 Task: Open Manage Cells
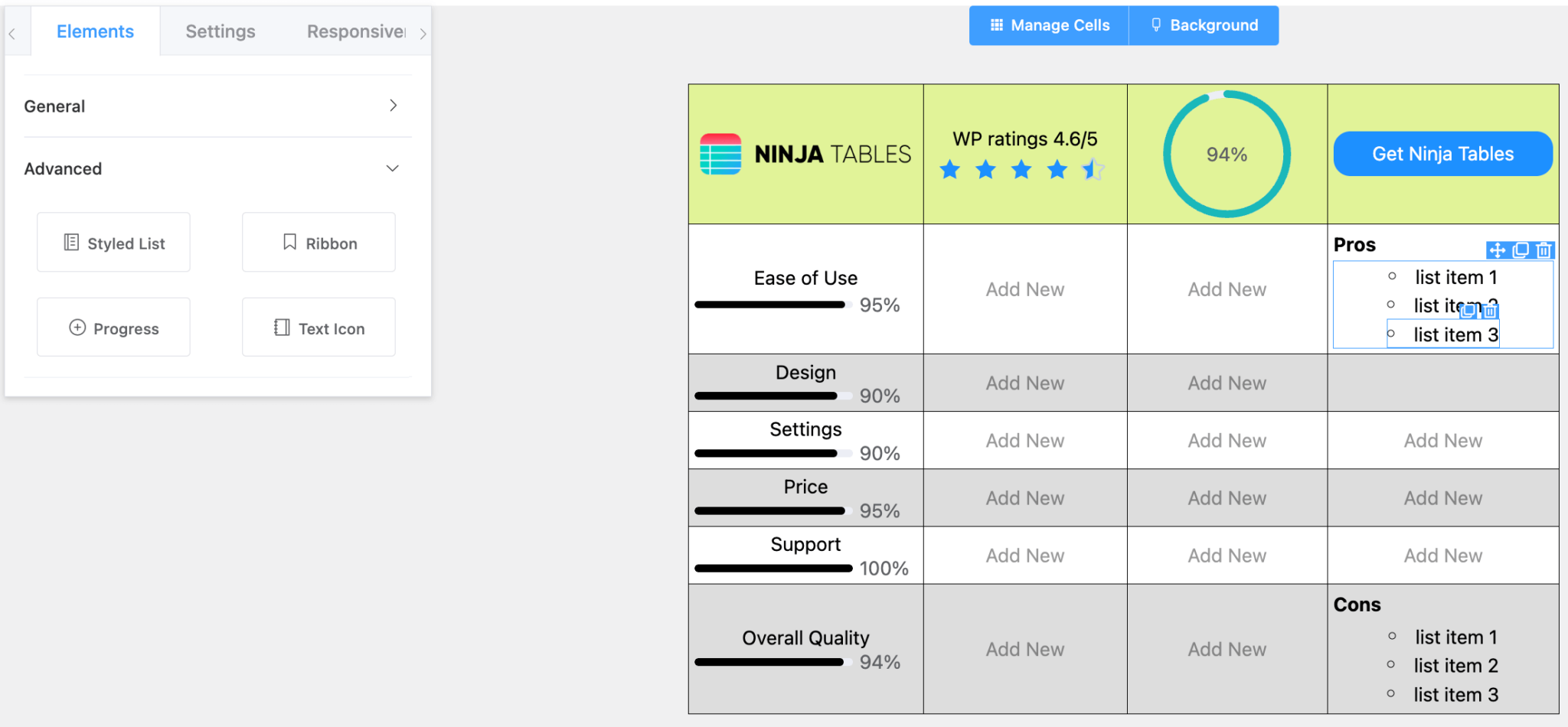coord(1049,25)
